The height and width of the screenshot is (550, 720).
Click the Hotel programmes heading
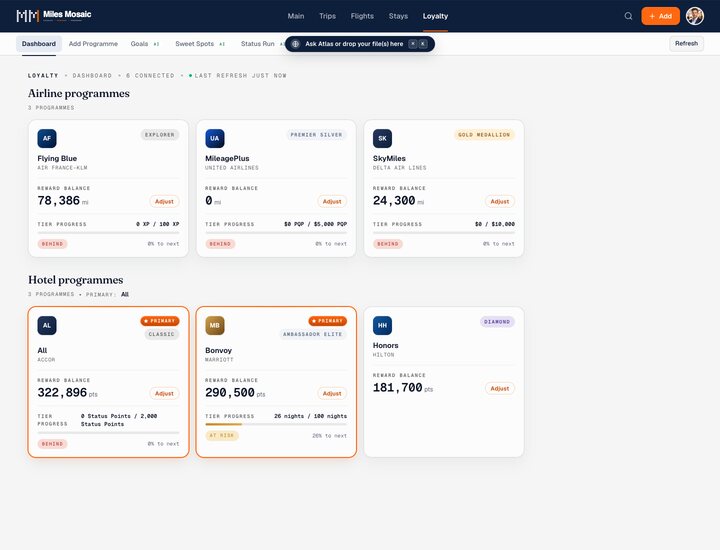(76, 280)
